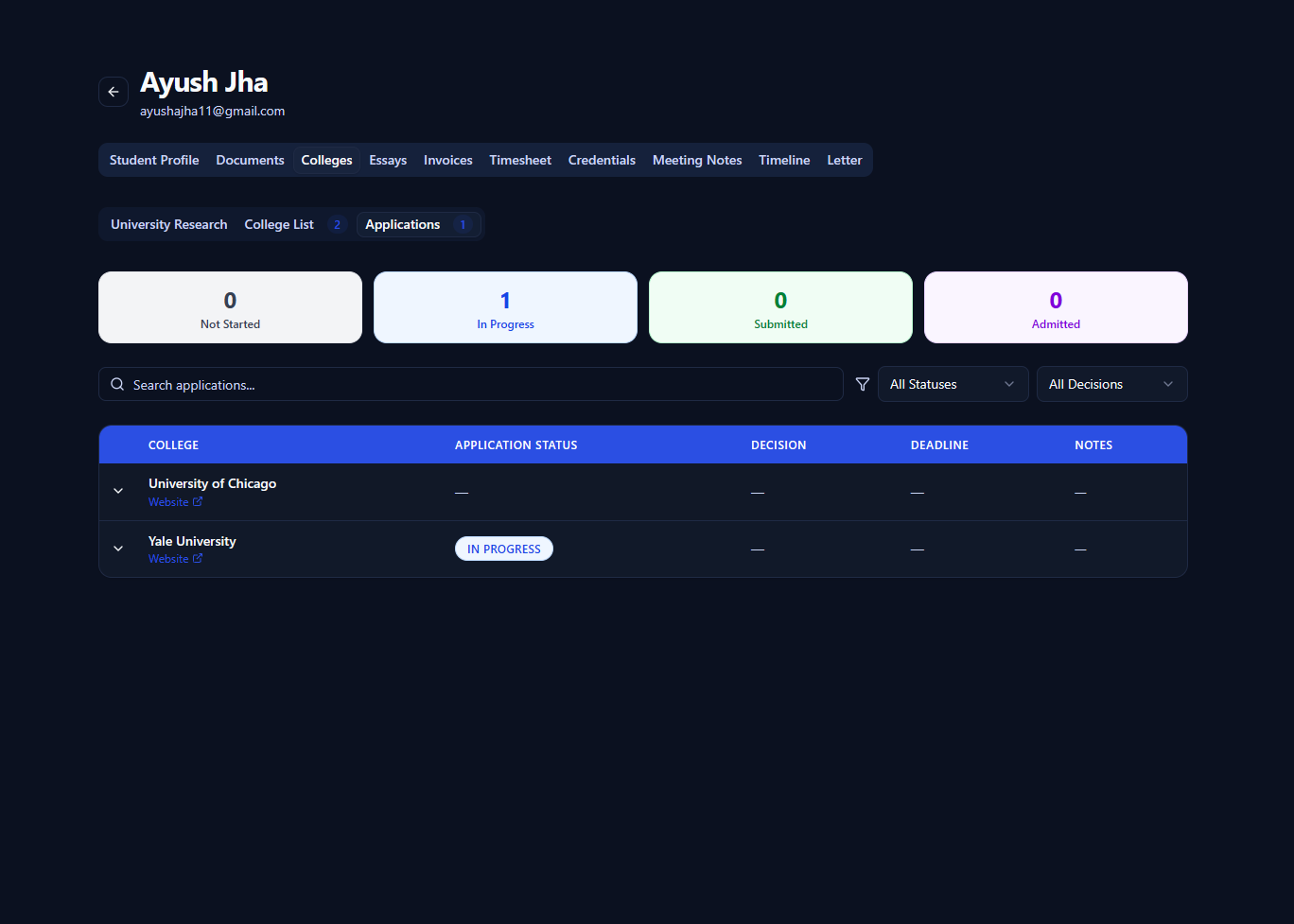
Task: Select the Colleges tab
Action: [326, 160]
